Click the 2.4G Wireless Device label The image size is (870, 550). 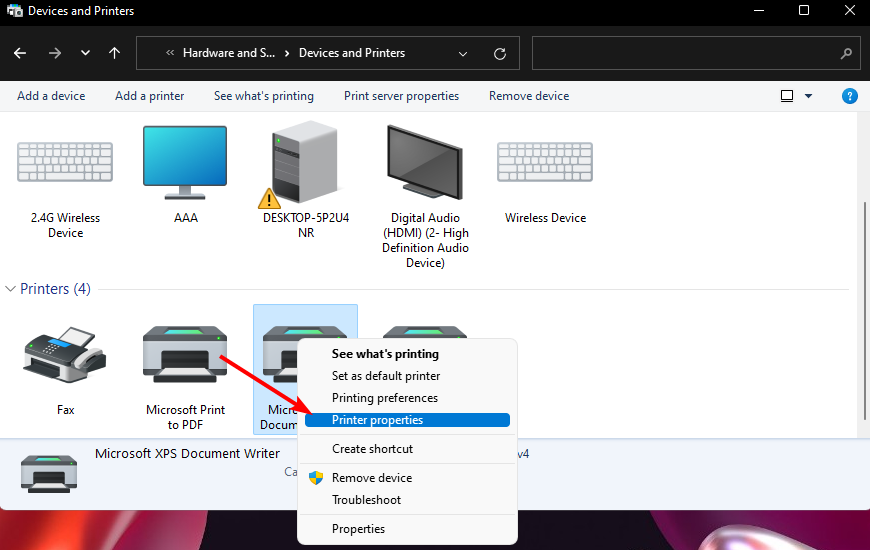pyautogui.click(x=65, y=225)
